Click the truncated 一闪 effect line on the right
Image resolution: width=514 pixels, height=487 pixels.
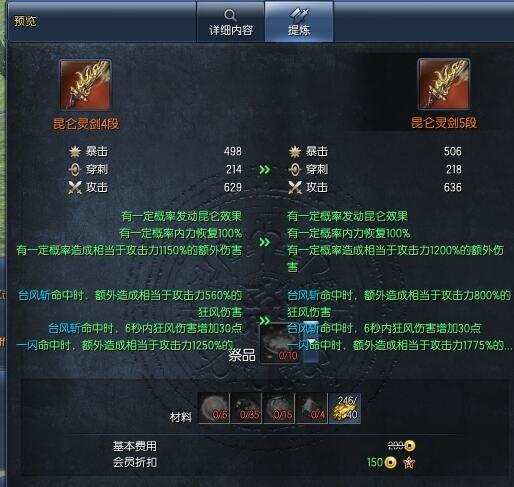(399, 345)
